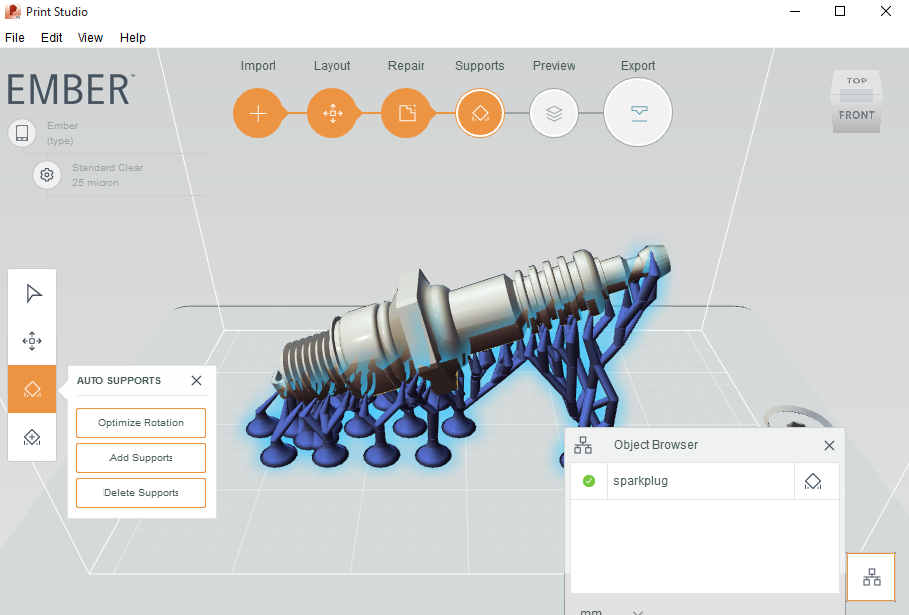Toggle supports icon for sparkplug row
The width and height of the screenshot is (909, 615).
[x=814, y=481]
